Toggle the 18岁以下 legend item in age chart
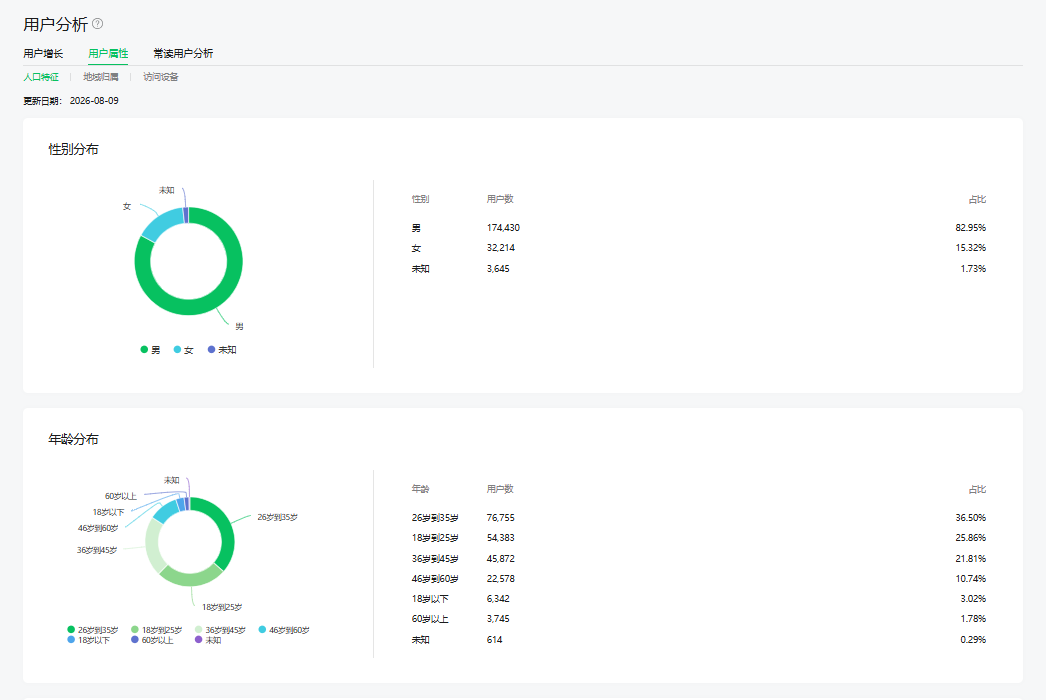 tap(89, 640)
